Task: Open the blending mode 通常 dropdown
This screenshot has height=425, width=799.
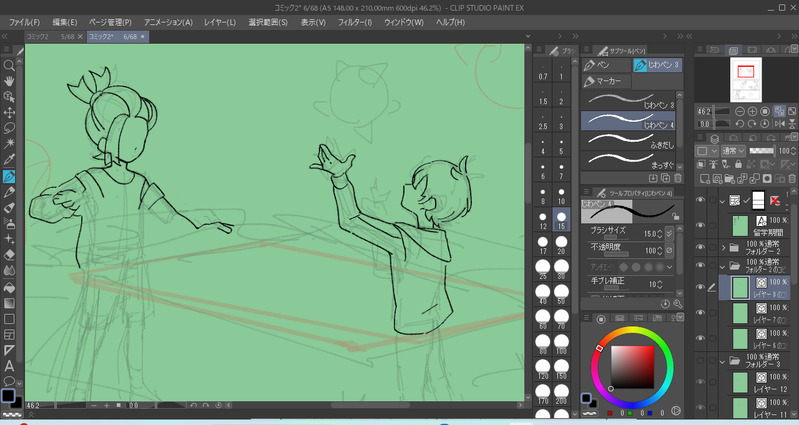Action: coord(733,151)
